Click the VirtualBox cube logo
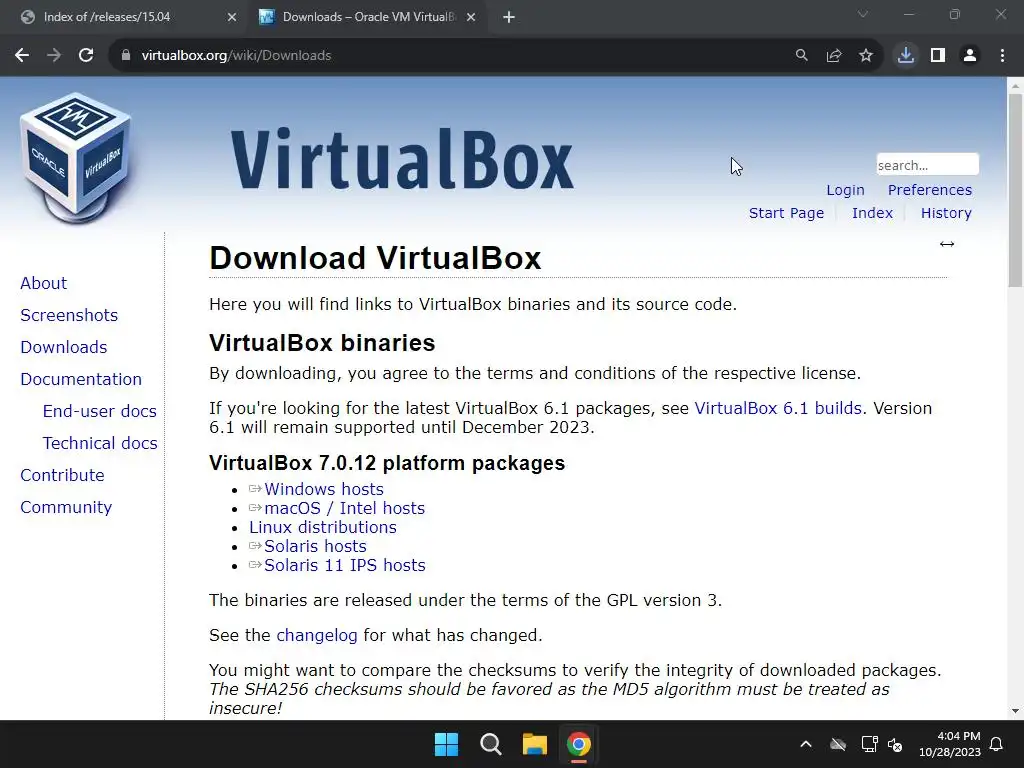The height and width of the screenshot is (768, 1024). pyautogui.click(x=76, y=158)
